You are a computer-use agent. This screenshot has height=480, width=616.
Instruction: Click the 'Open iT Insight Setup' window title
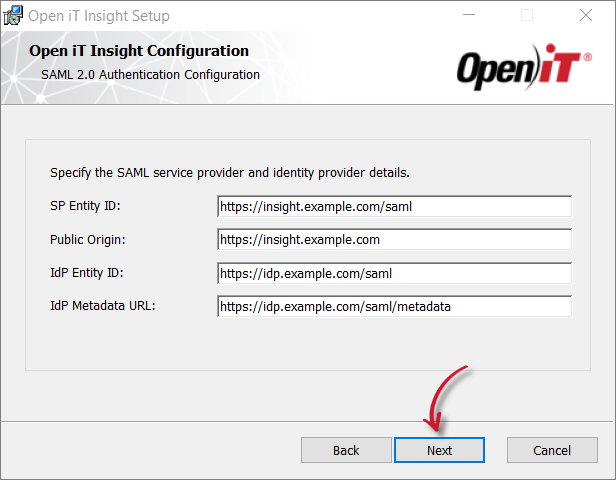pos(99,16)
